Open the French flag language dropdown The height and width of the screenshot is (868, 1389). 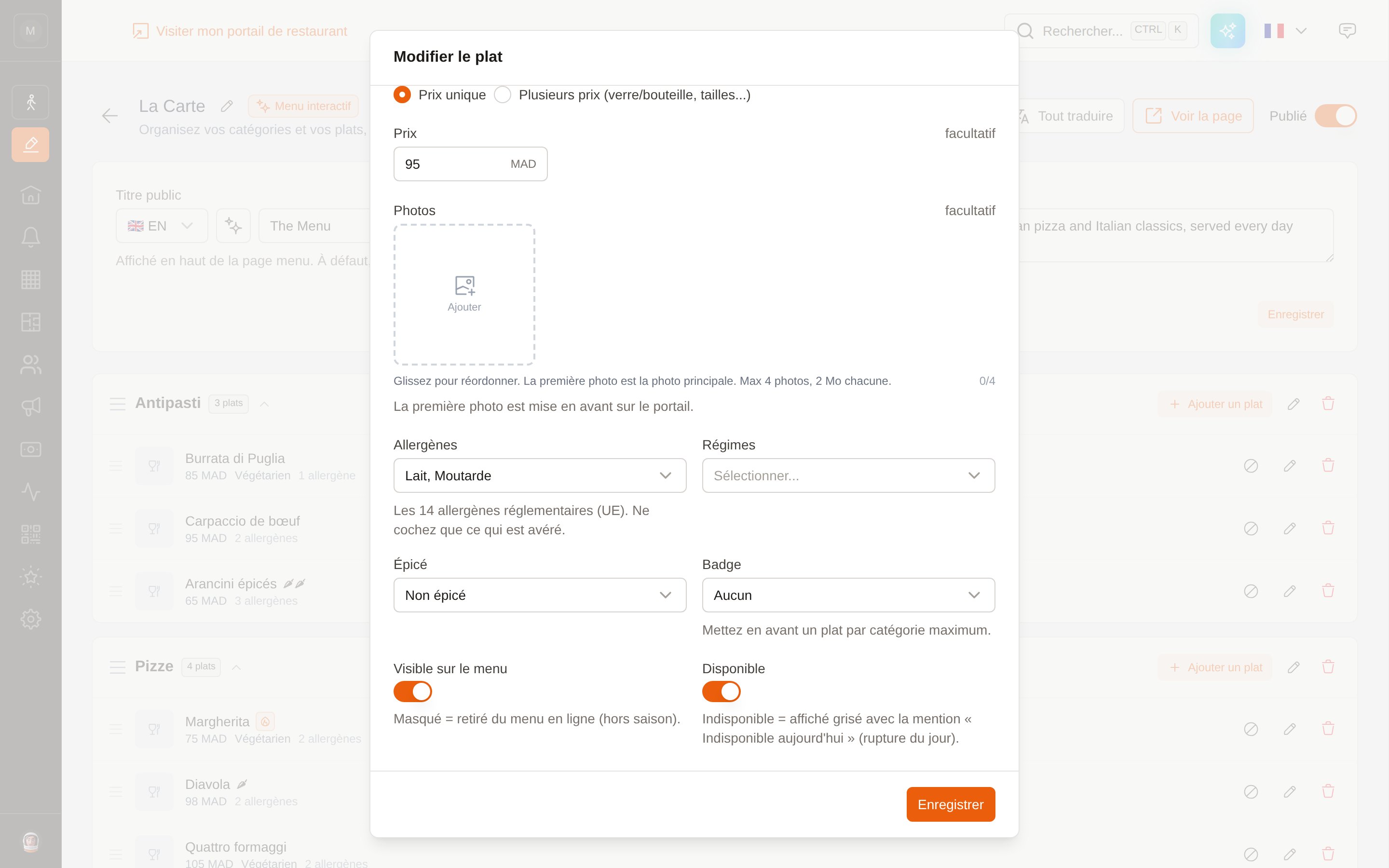[x=1286, y=31]
